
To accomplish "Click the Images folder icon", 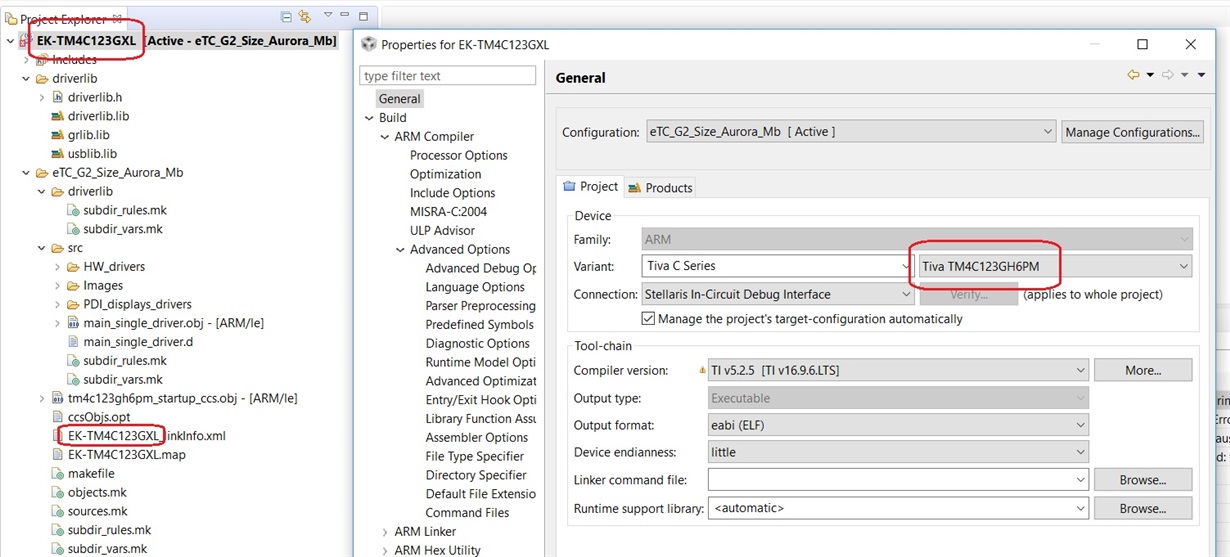I will point(74,286).
